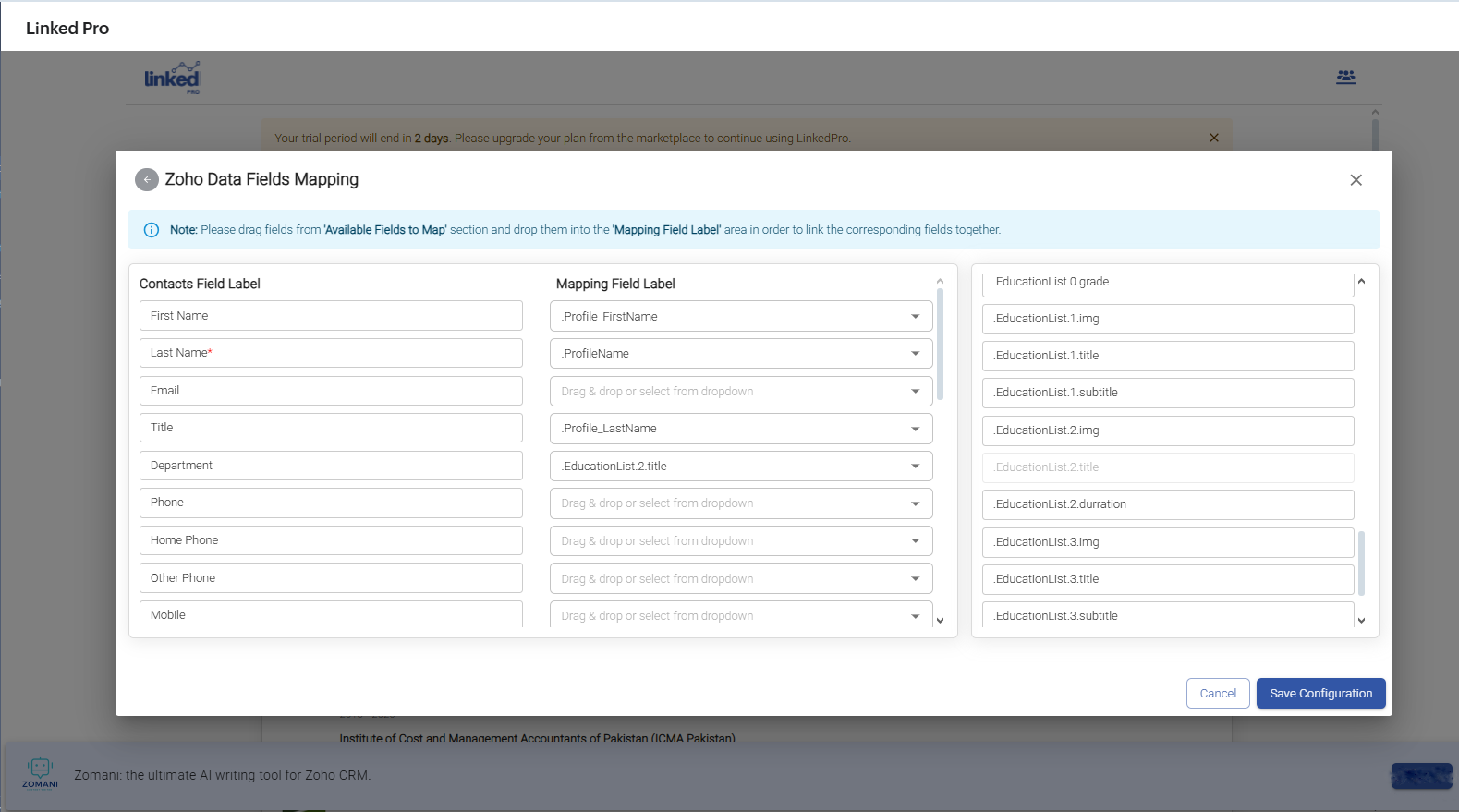Close the Zoho Data Fields Mapping dialog
Screen dimensions: 1459x812
(x=1356, y=180)
